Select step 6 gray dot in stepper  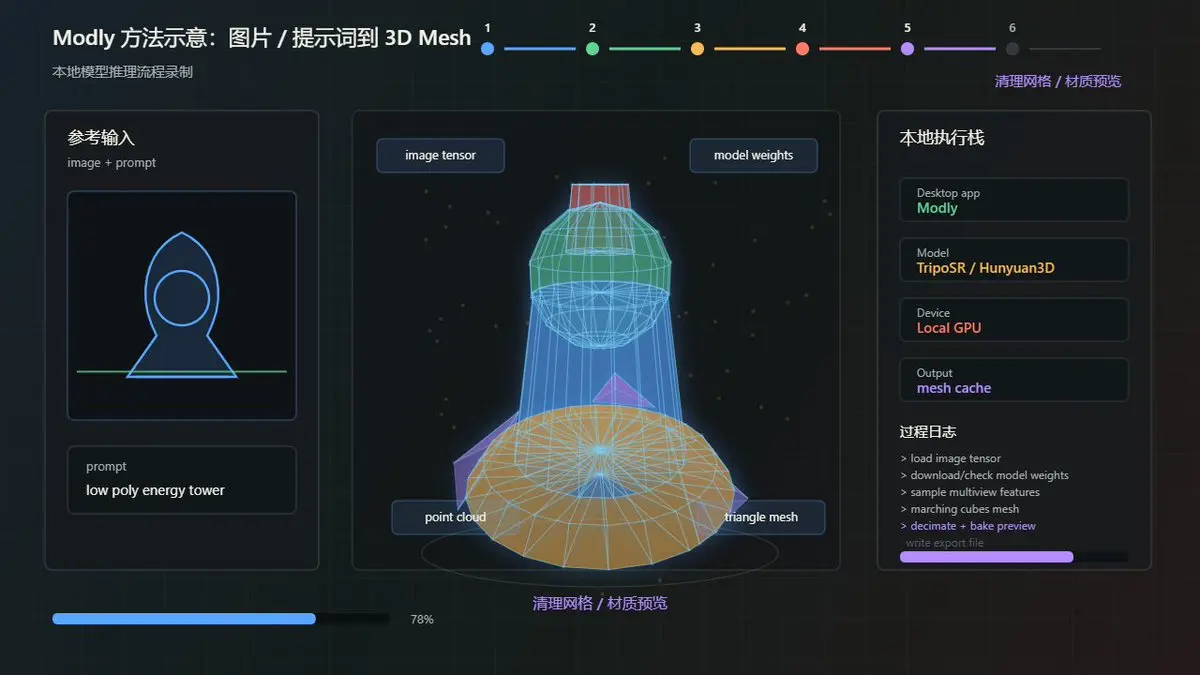[1012, 48]
